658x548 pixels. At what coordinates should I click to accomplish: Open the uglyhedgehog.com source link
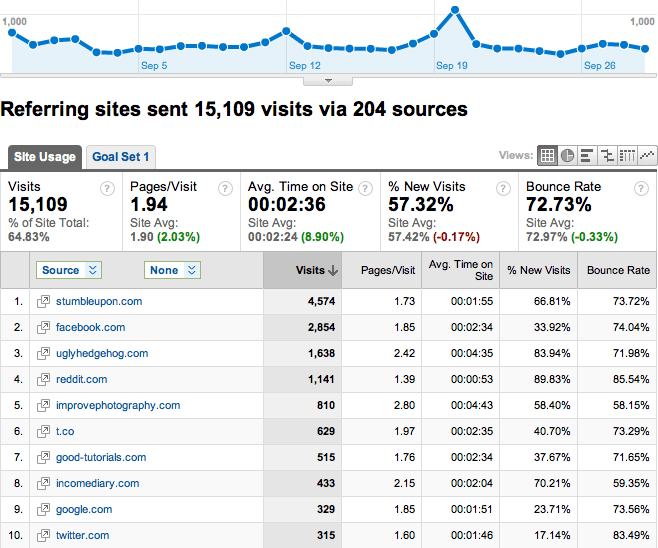click(104, 354)
